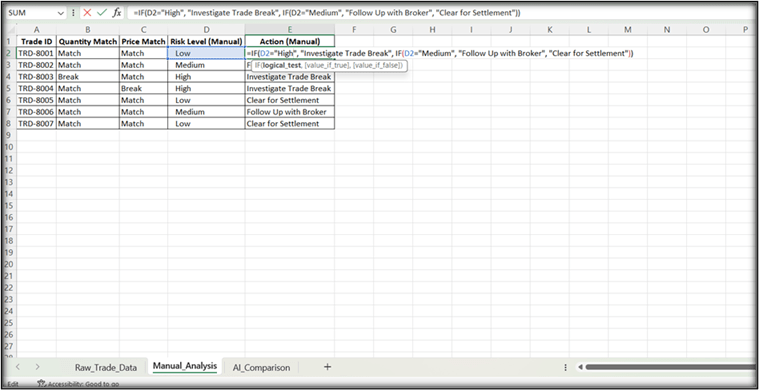Click the Risk Level (Manual) header cell
The width and height of the screenshot is (759, 390).
206,42
